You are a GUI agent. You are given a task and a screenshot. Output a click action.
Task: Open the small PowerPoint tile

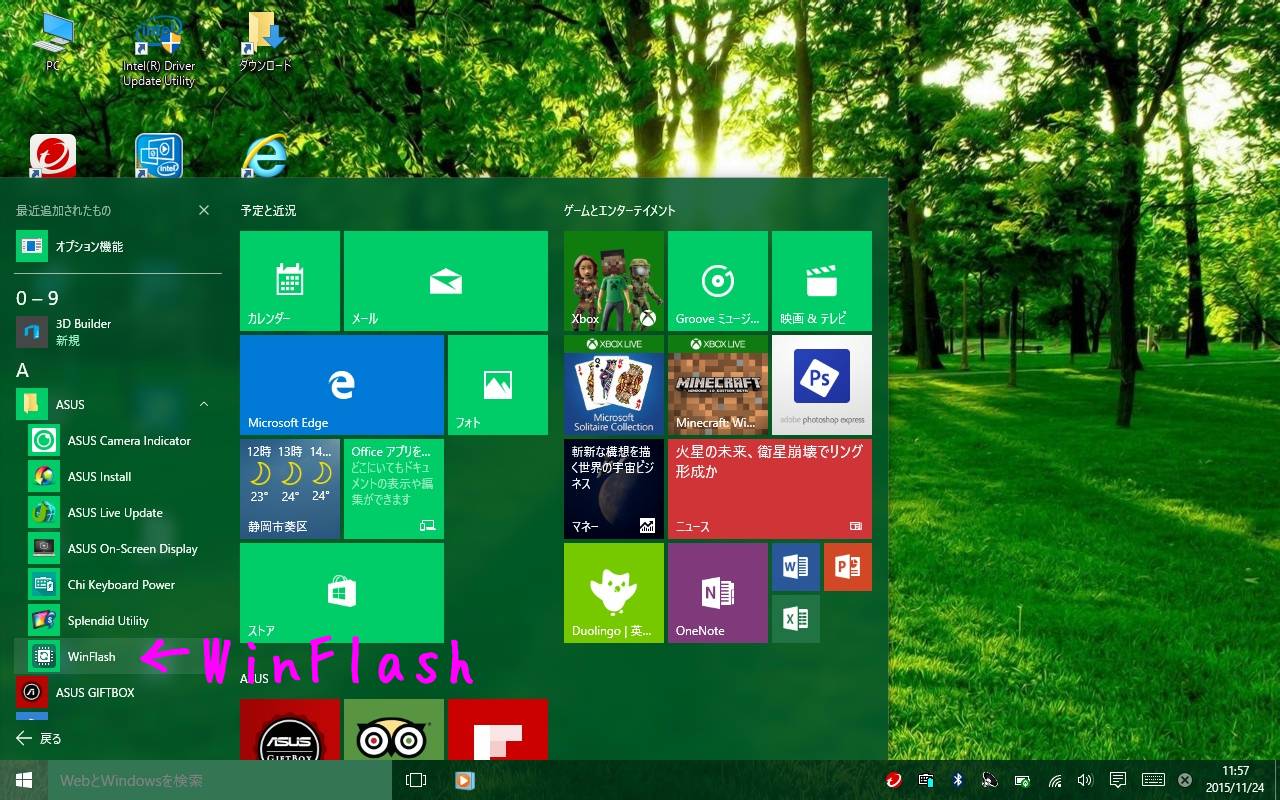pyautogui.click(x=848, y=567)
